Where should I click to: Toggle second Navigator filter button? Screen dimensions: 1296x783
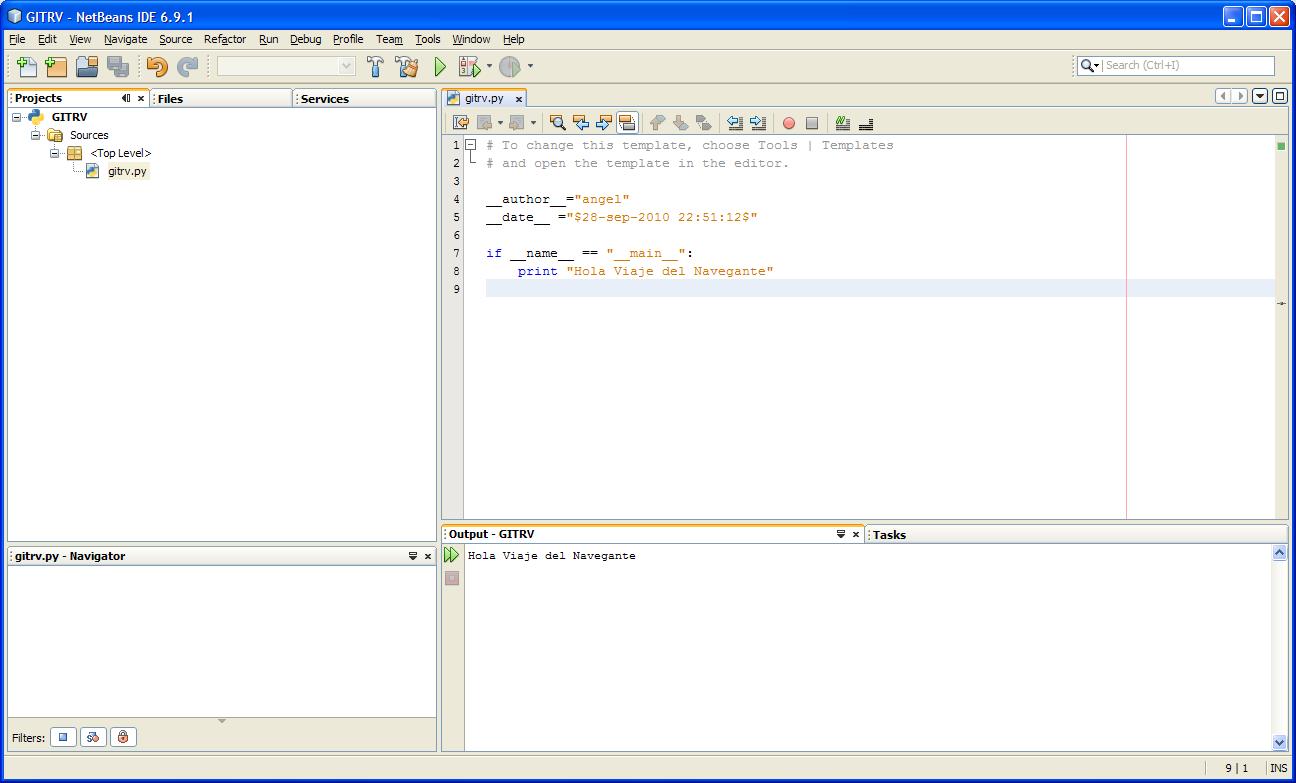pos(93,737)
